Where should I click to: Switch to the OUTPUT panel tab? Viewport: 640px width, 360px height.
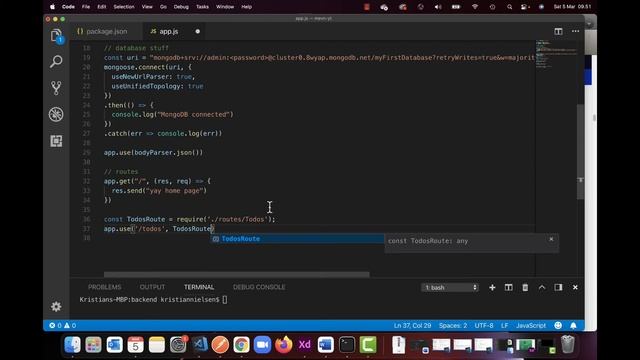click(x=152, y=287)
